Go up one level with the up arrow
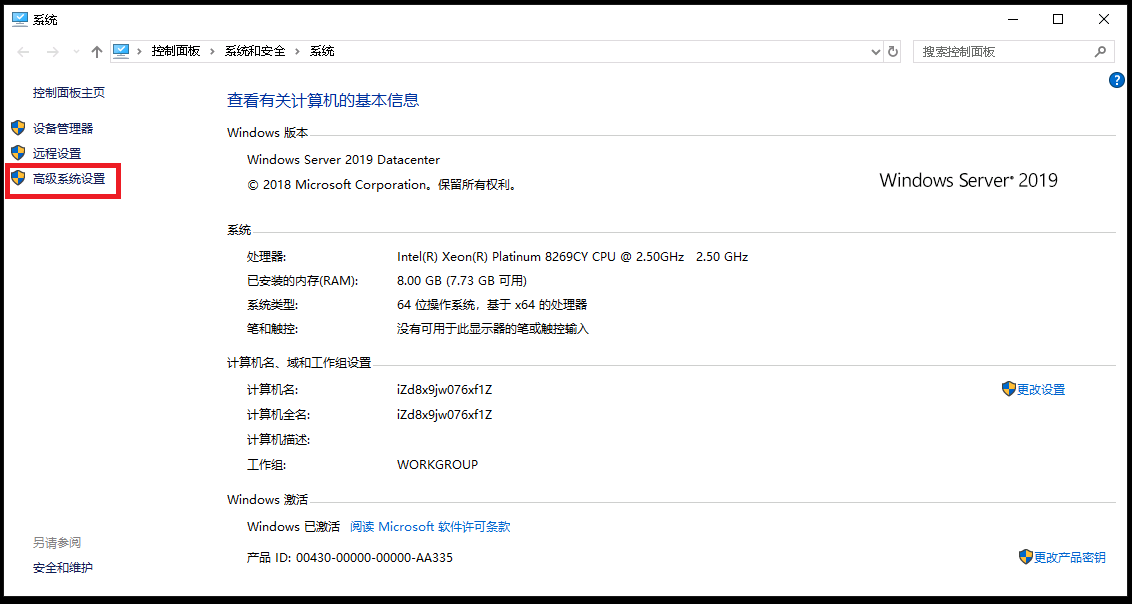Screen dimensions: 1132x604 [x=97, y=52]
